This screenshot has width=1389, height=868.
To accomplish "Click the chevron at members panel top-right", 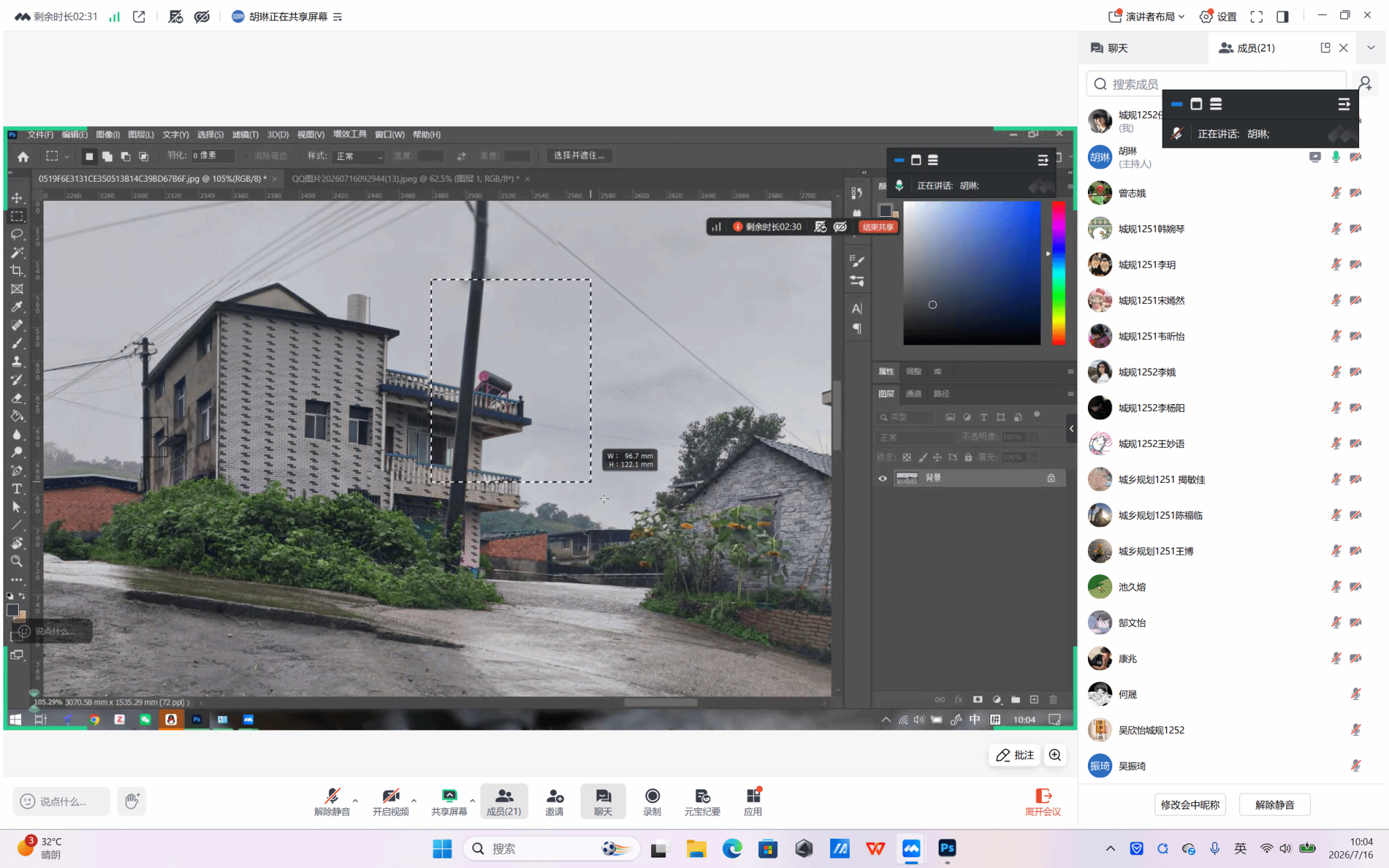I will pyautogui.click(x=1371, y=47).
